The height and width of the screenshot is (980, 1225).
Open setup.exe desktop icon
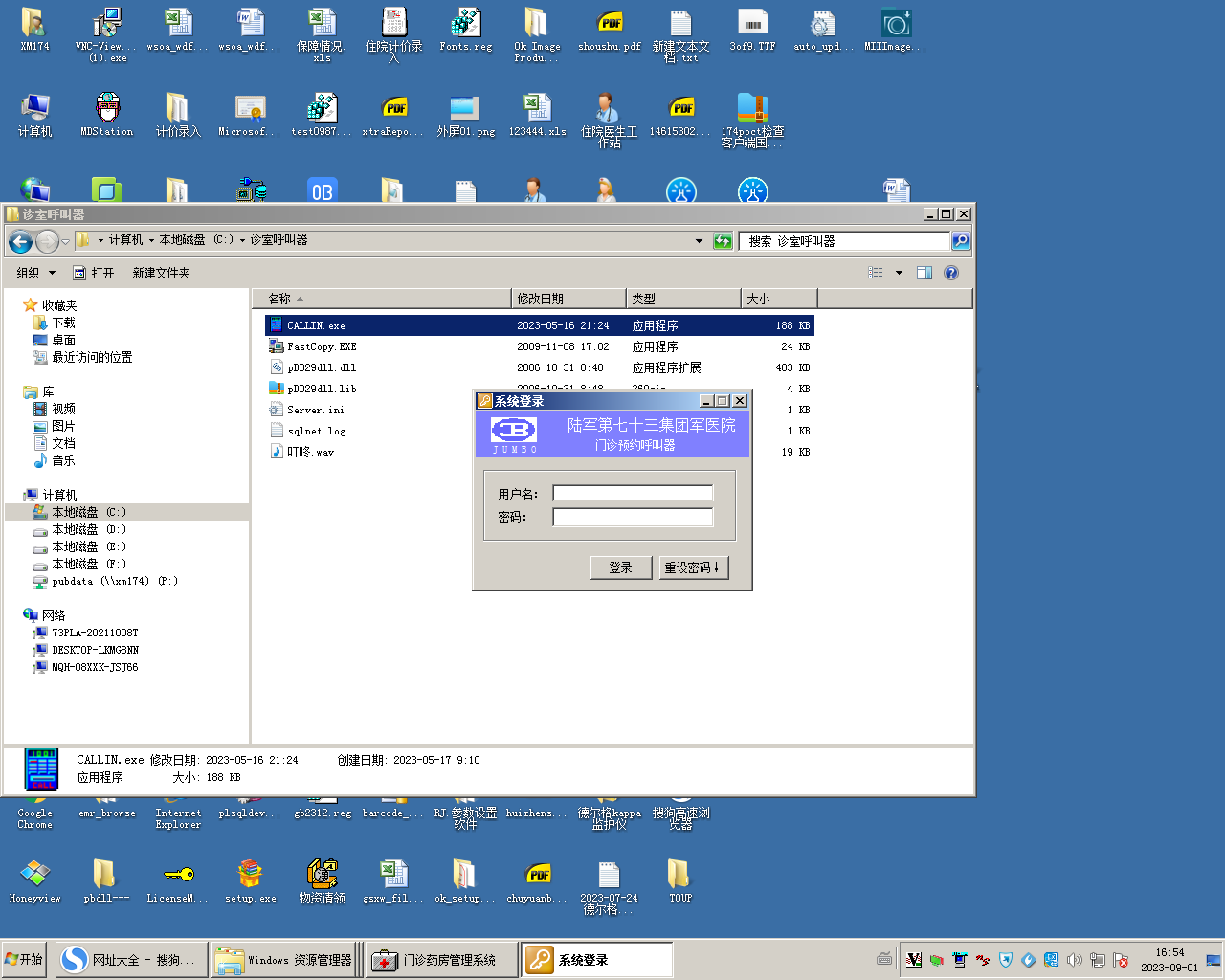250,881
